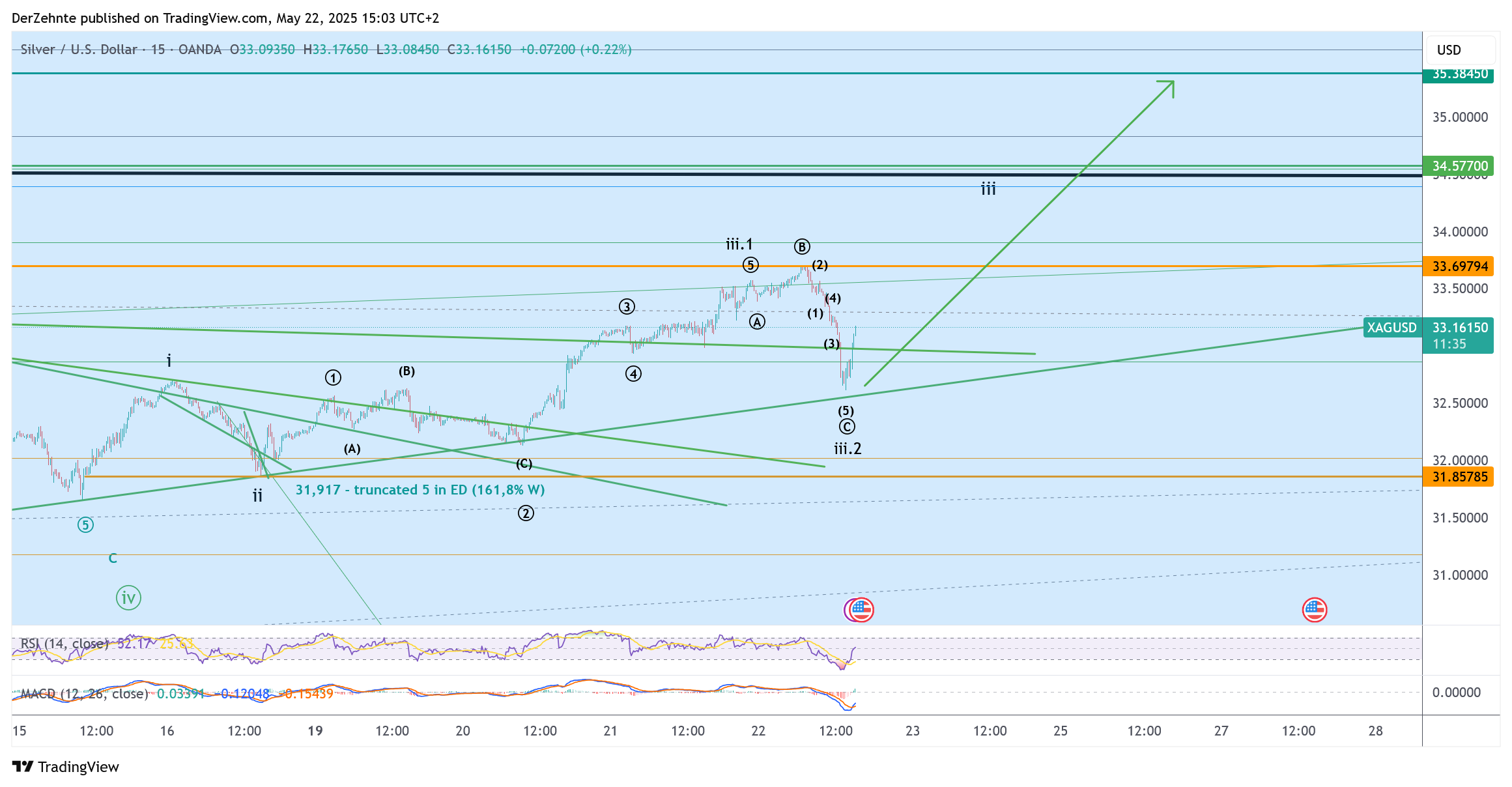Click the 35.38450 teal price label
1512x787 pixels.
(1459, 74)
